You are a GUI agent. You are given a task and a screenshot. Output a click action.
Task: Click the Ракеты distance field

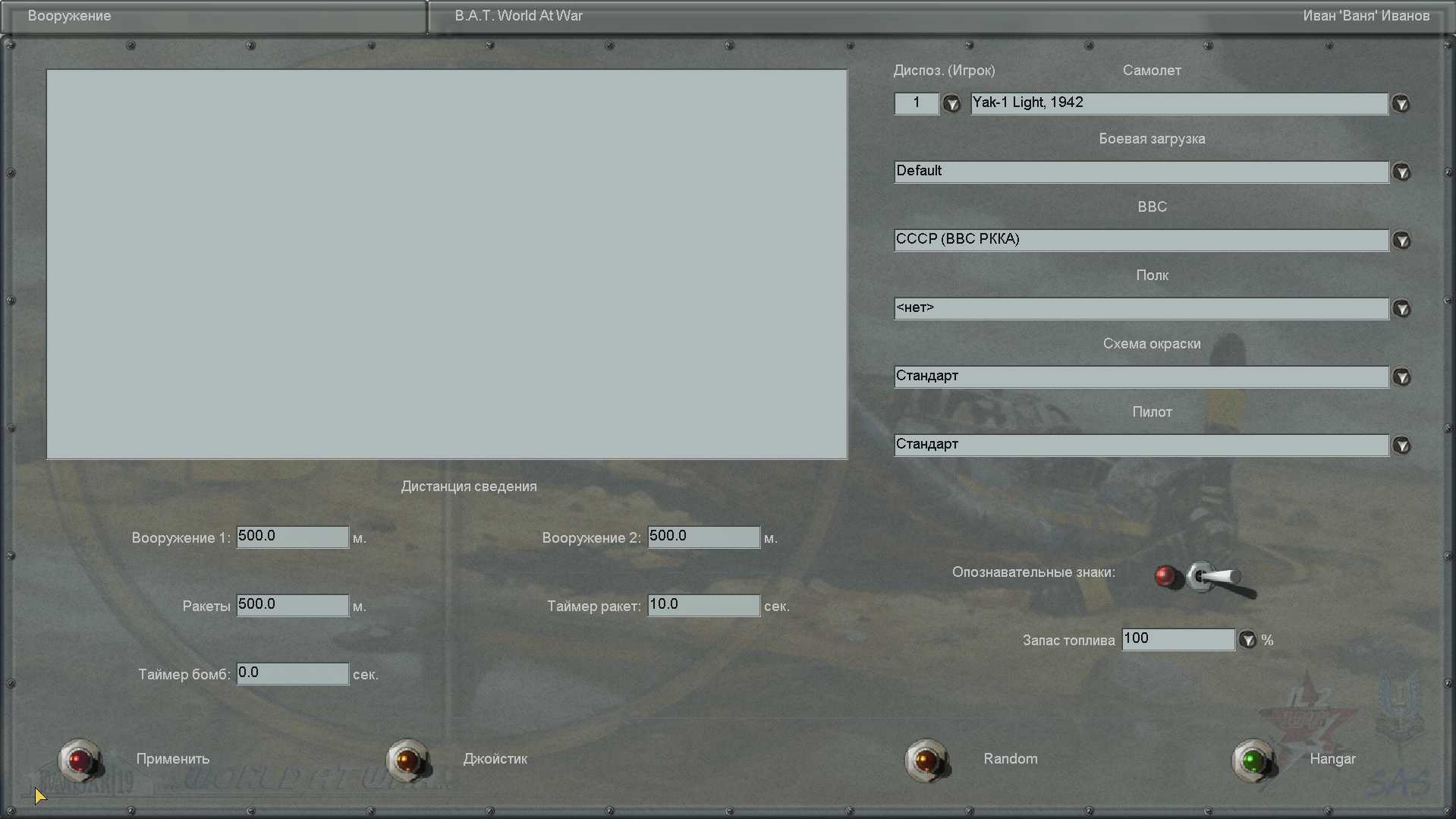293,605
